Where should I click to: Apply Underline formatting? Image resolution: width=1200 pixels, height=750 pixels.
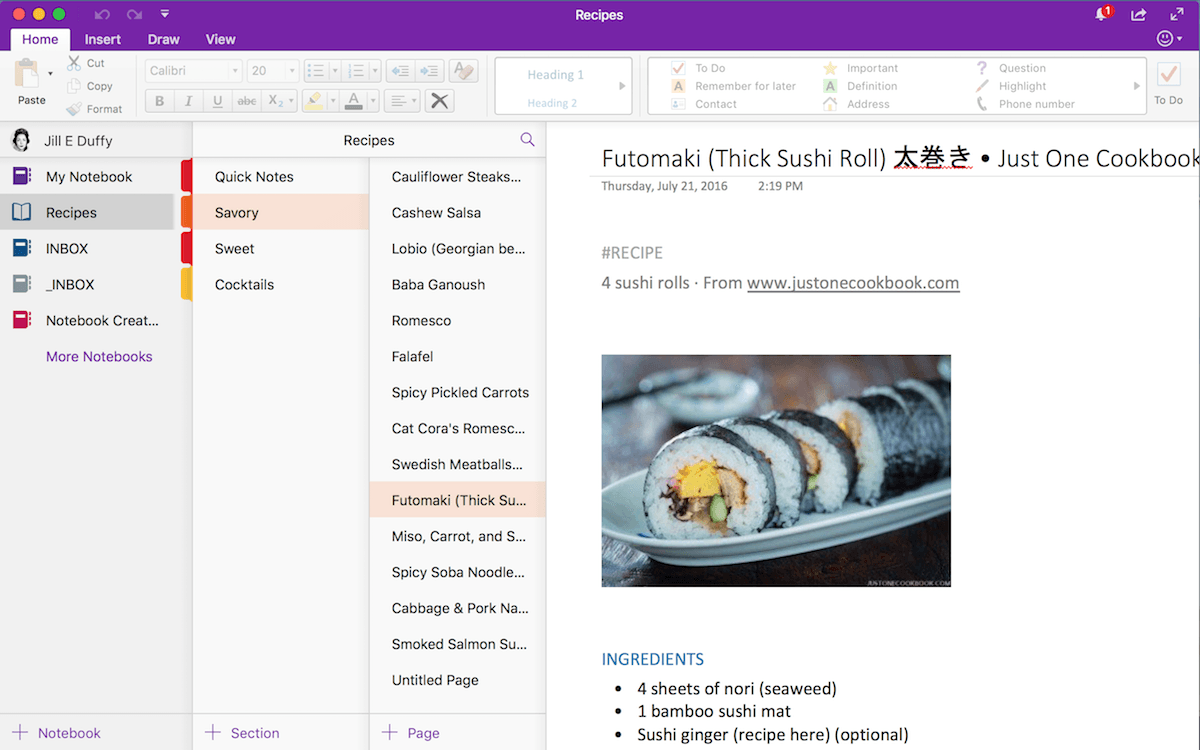tap(217, 101)
